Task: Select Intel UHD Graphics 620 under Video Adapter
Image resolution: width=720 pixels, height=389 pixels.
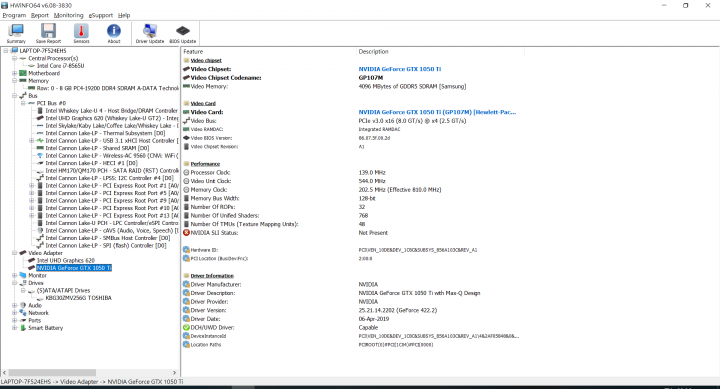Action: pos(66,260)
